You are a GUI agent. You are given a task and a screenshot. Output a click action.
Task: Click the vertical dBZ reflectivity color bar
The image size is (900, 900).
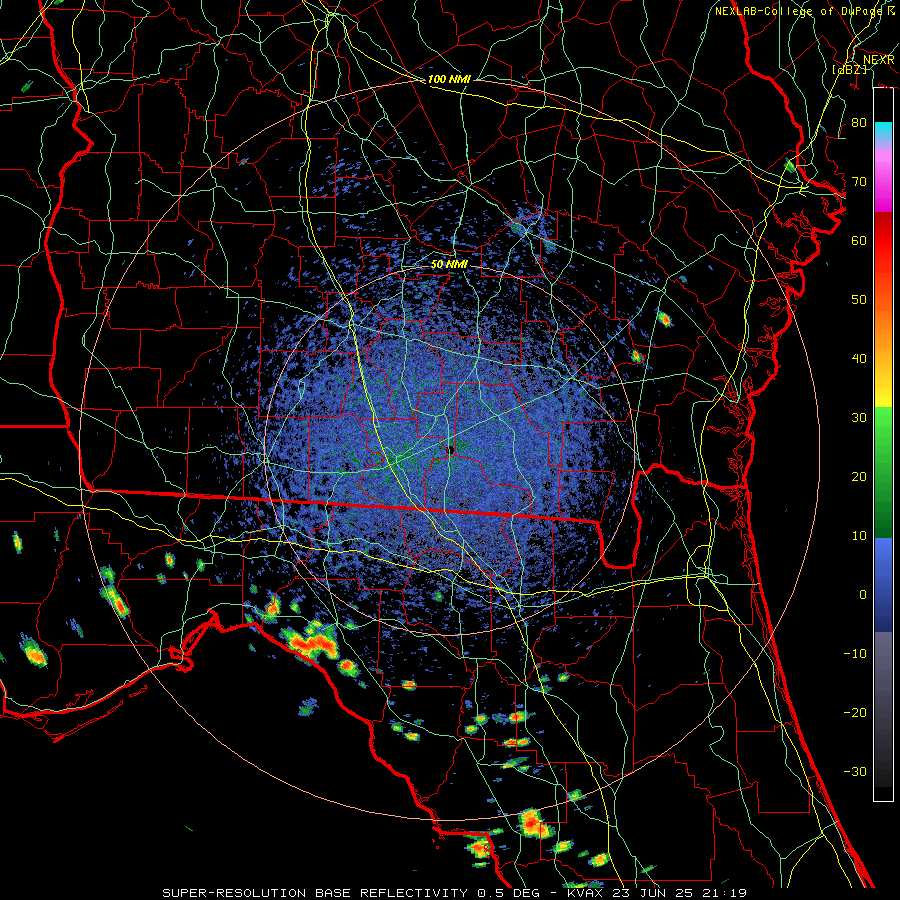tap(883, 444)
